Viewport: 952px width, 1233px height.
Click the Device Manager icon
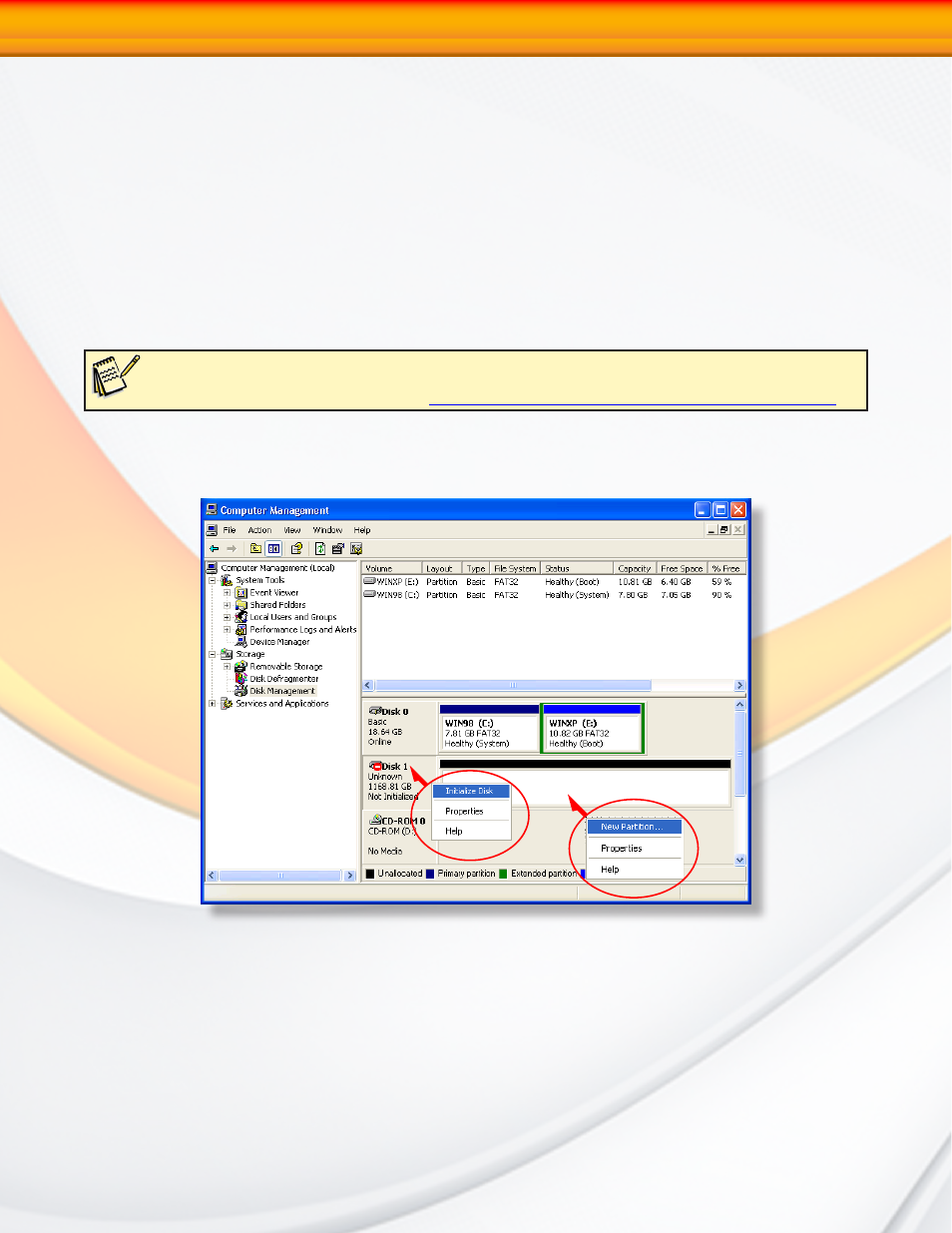click(241, 642)
